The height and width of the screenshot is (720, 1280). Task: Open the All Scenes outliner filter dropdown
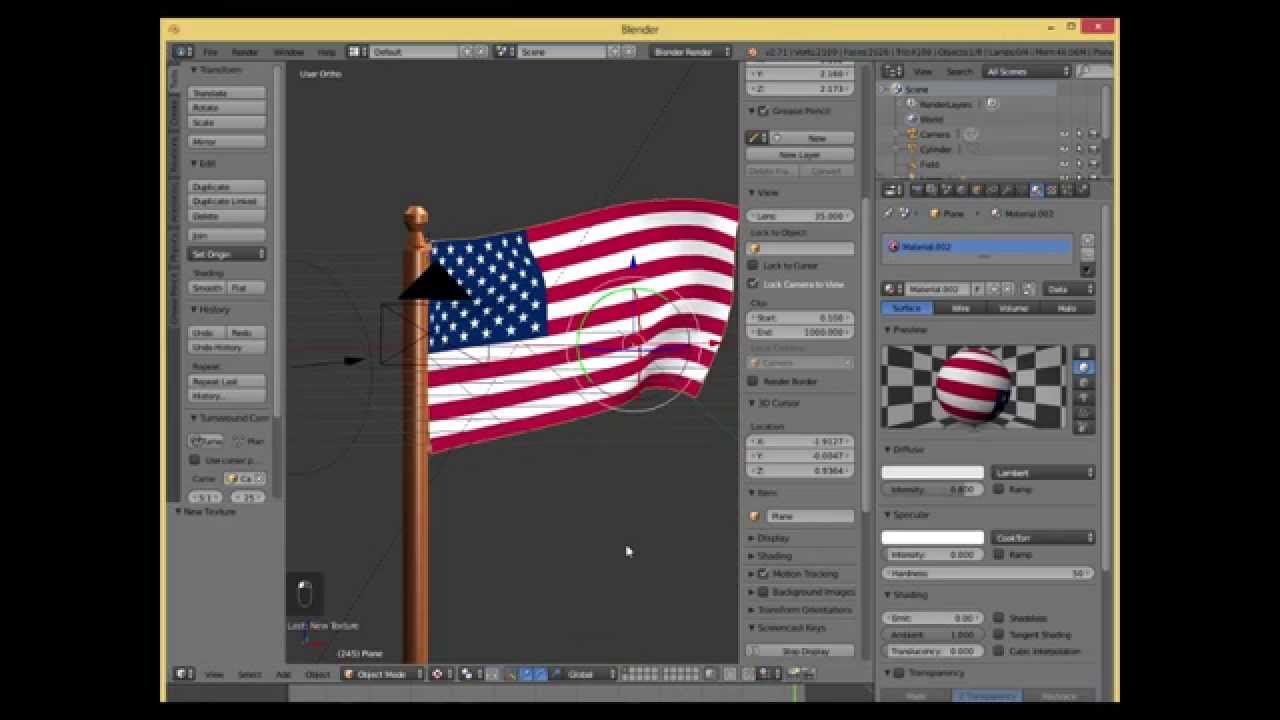tap(1027, 71)
